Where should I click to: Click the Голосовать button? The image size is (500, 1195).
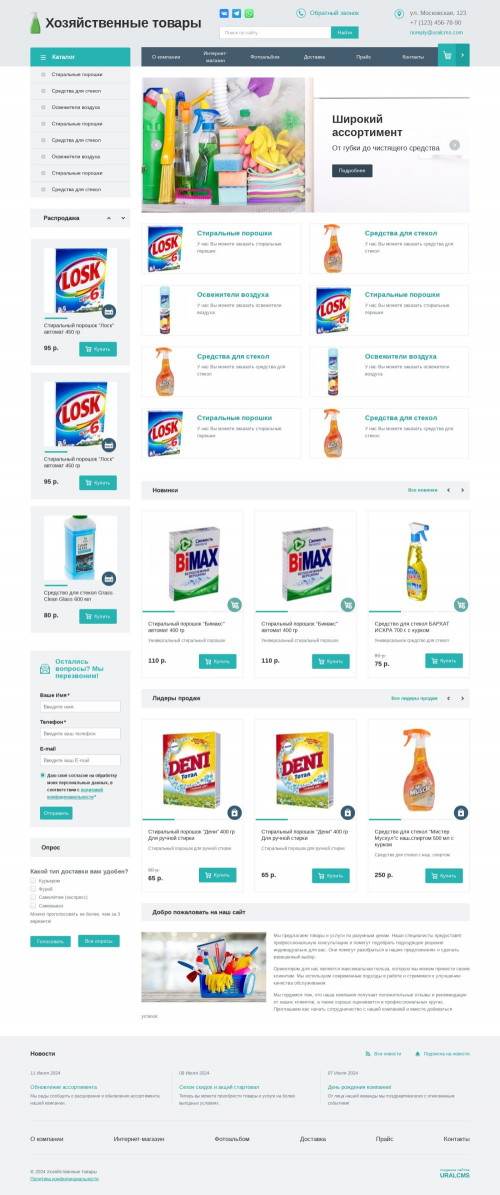click(x=50, y=941)
